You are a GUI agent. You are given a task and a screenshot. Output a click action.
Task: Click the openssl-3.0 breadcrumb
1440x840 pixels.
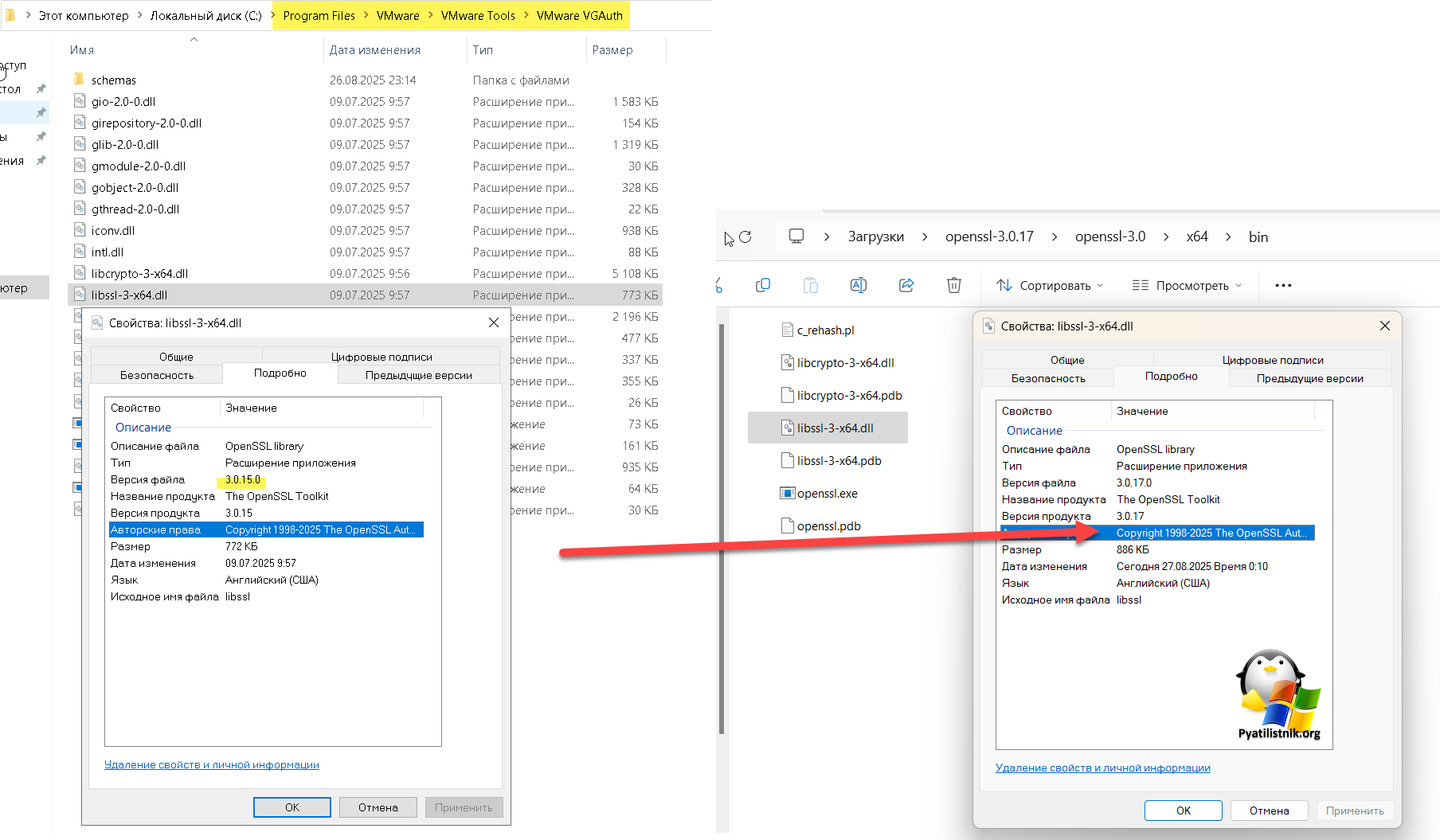point(1110,236)
